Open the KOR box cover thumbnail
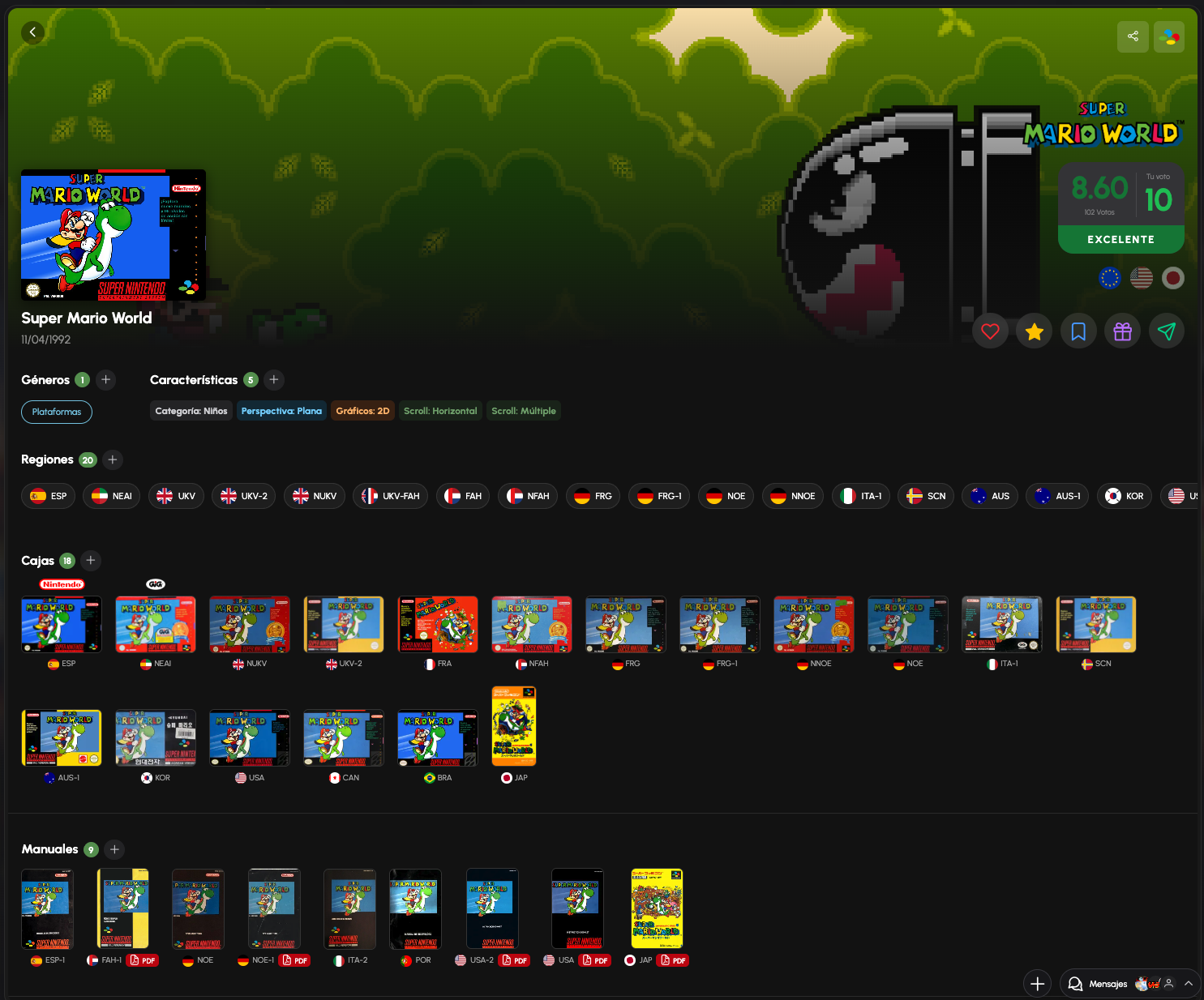The height and width of the screenshot is (1000, 1204). pos(156,738)
